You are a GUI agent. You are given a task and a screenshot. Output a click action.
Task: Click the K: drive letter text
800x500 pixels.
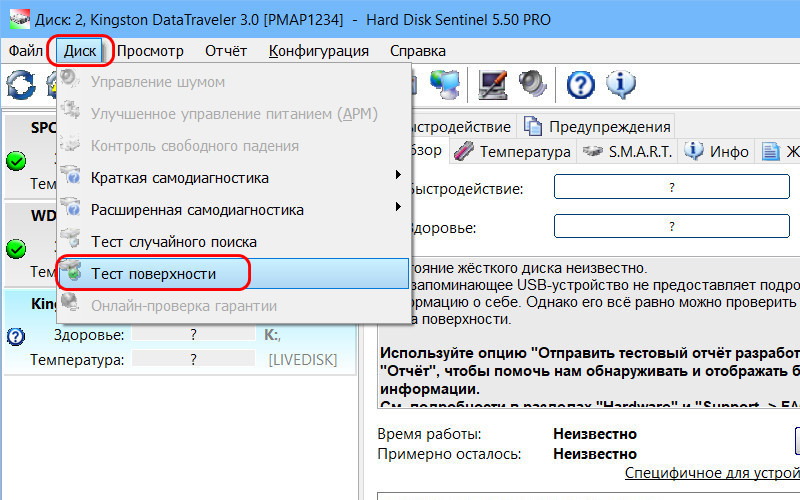272,335
